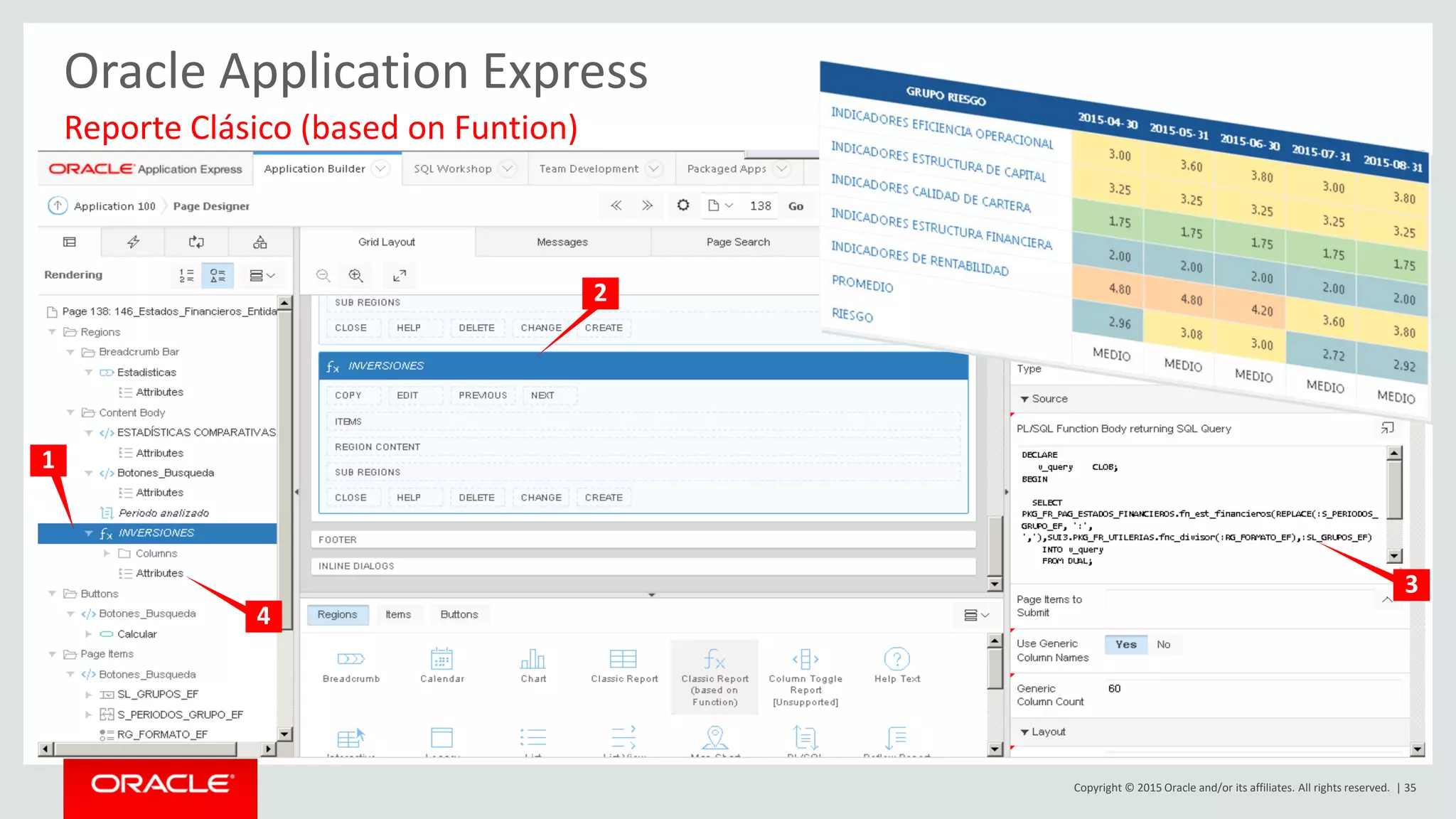The image size is (1456, 819).
Task: Open Application Builder dropdown arrow
Action: point(380,168)
